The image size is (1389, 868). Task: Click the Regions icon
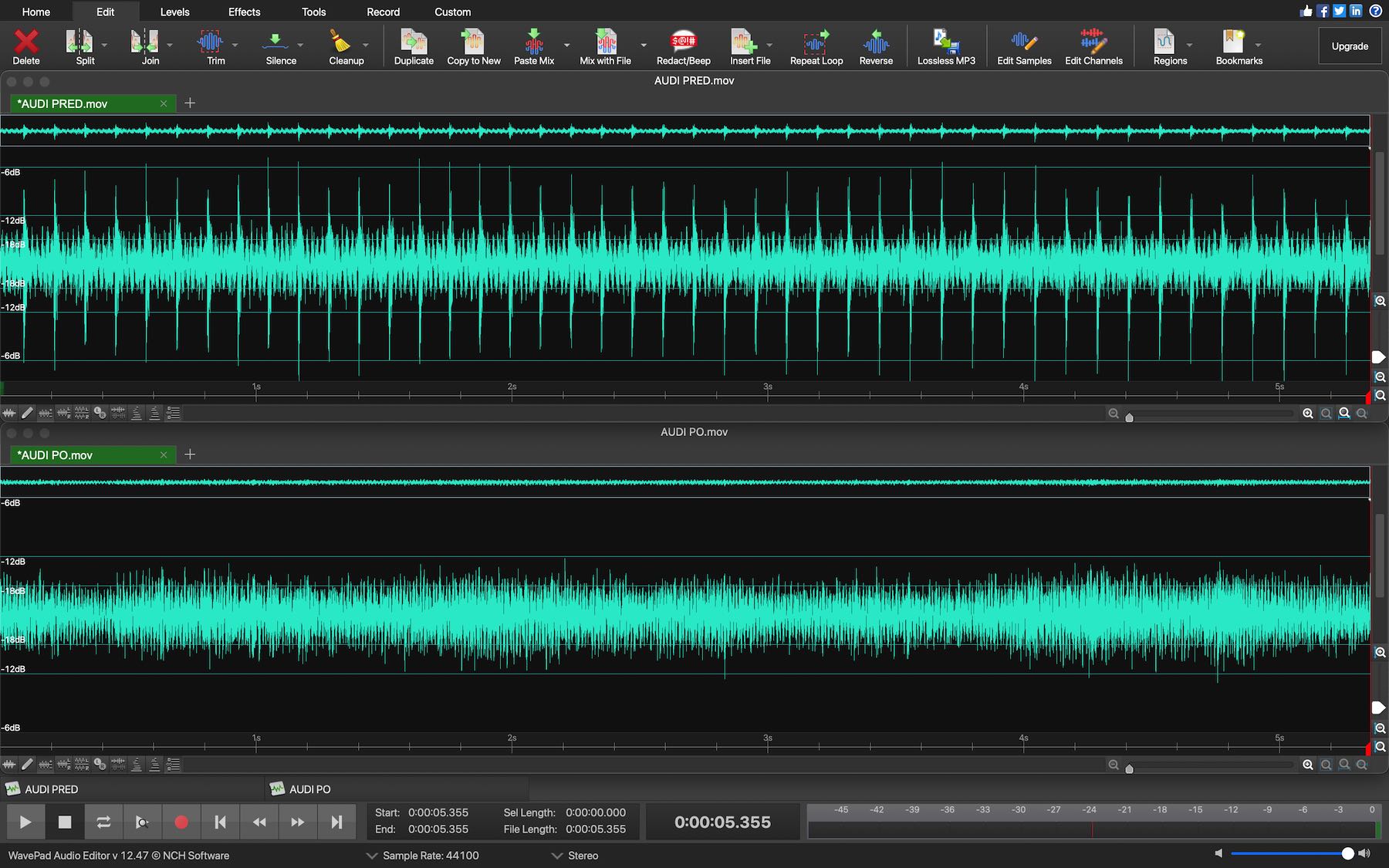(1164, 41)
